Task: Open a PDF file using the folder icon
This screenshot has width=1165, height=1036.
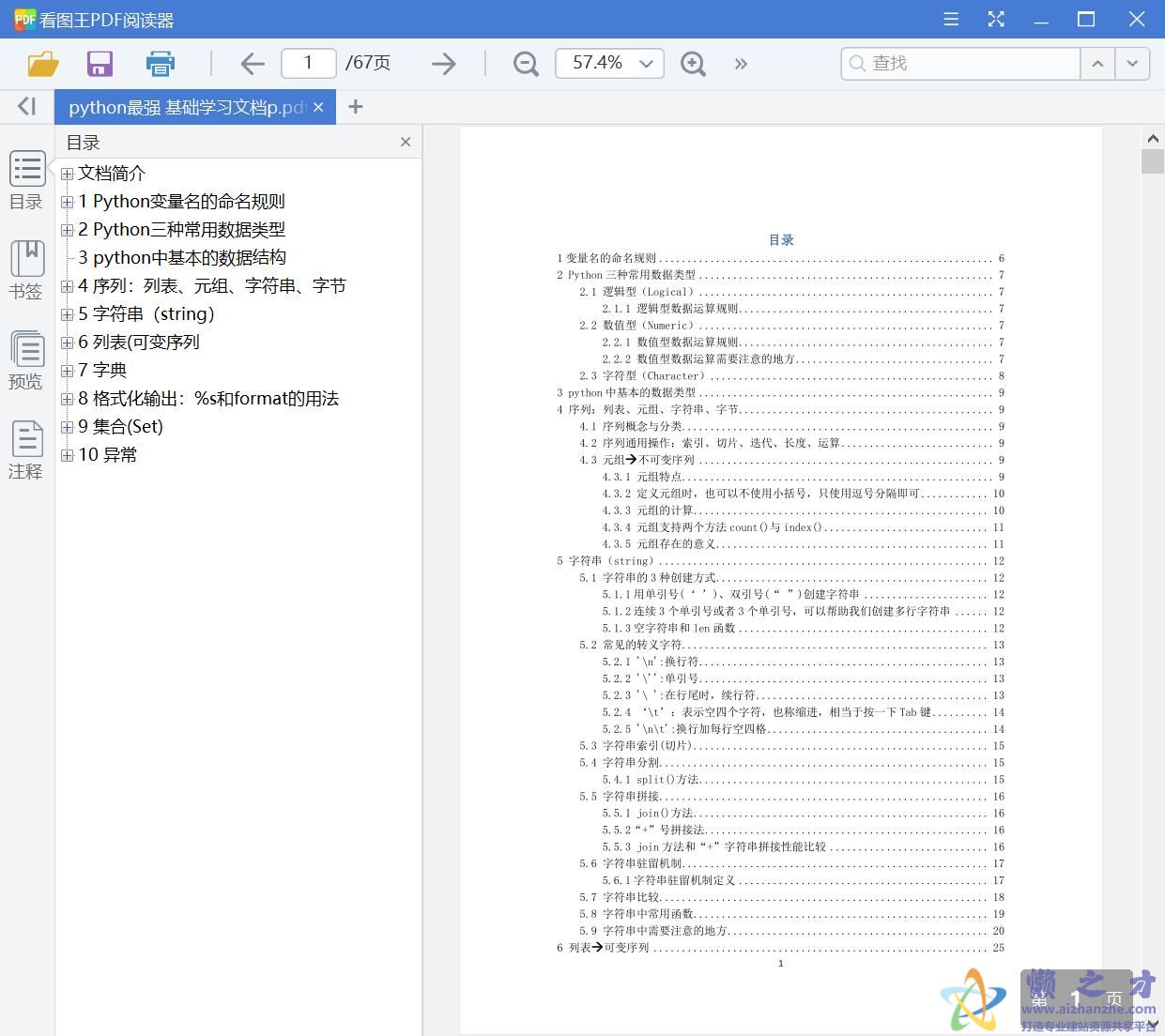Action: [x=41, y=63]
